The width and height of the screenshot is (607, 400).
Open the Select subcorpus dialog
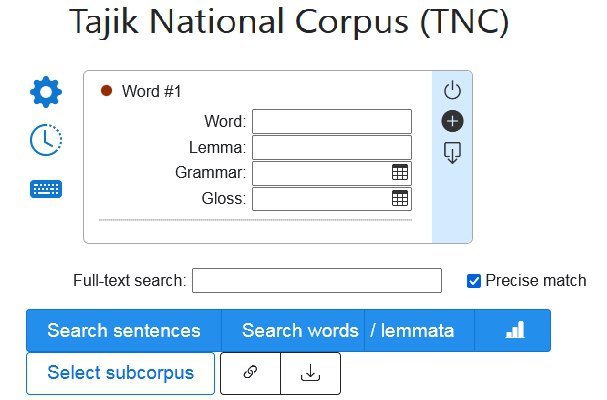coord(120,373)
